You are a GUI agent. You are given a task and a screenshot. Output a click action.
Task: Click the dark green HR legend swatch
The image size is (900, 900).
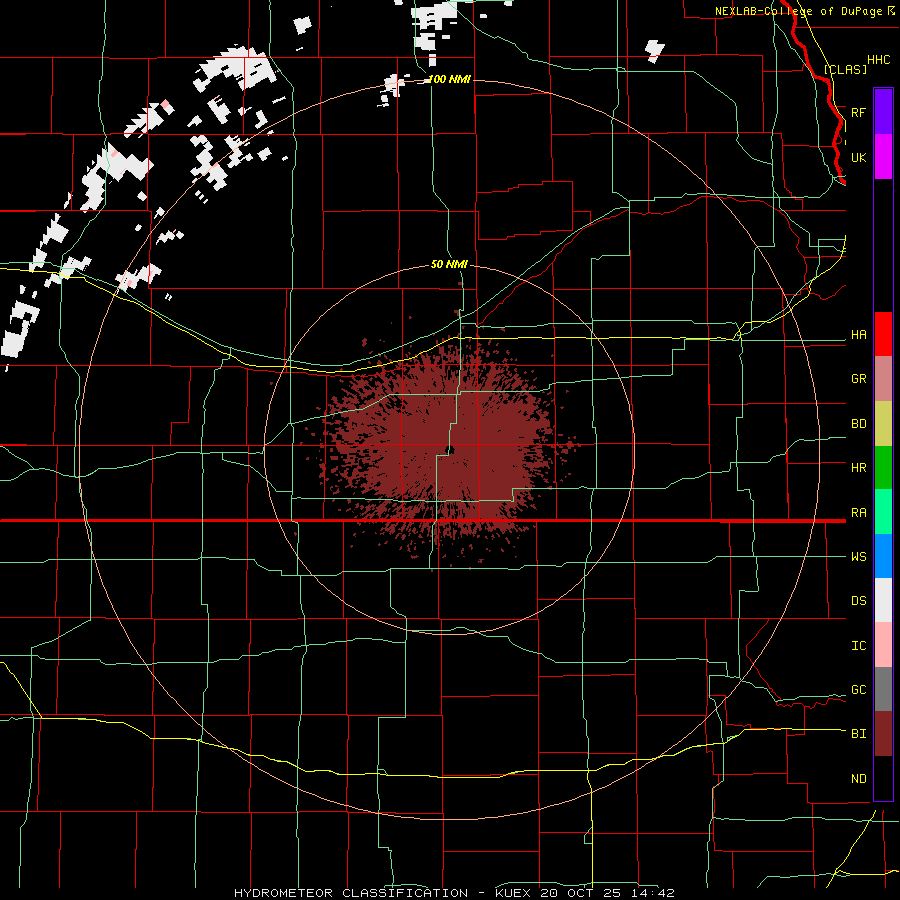883,468
